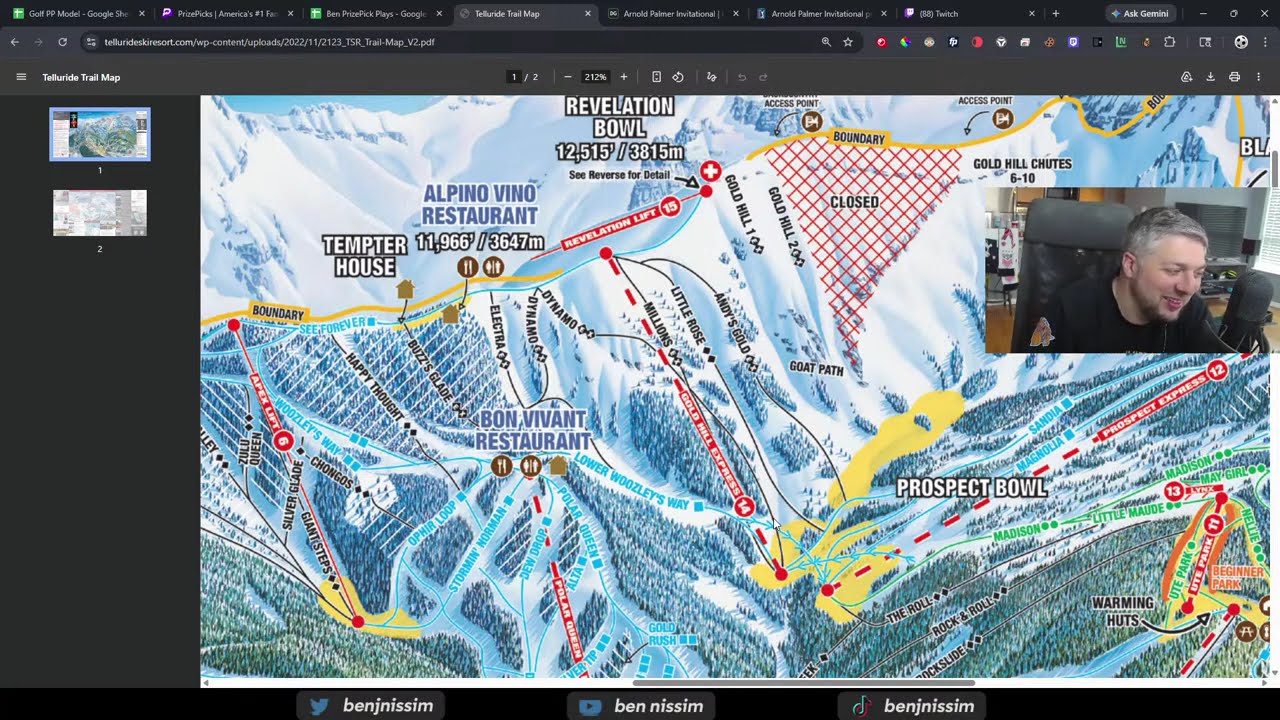The image size is (1280, 720).
Task: Switch to the PrizePicks tab
Action: click(227, 14)
